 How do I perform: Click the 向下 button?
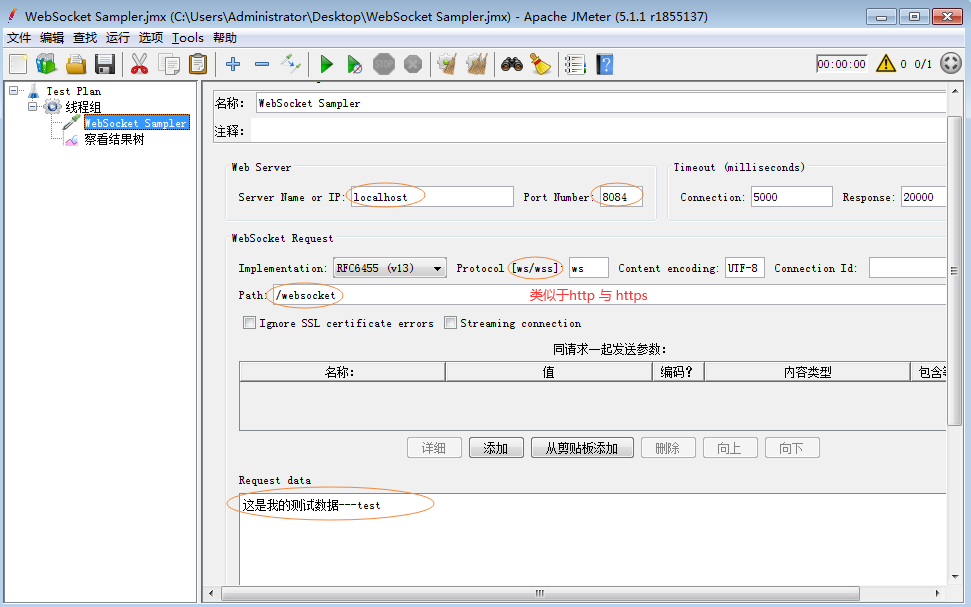(792, 448)
